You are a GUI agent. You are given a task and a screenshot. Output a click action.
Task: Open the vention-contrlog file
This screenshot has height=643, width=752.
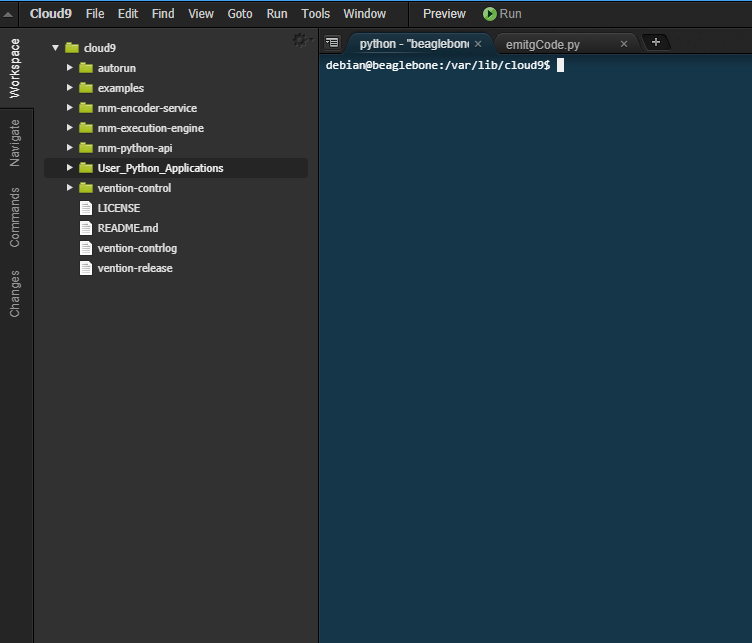(x=137, y=248)
